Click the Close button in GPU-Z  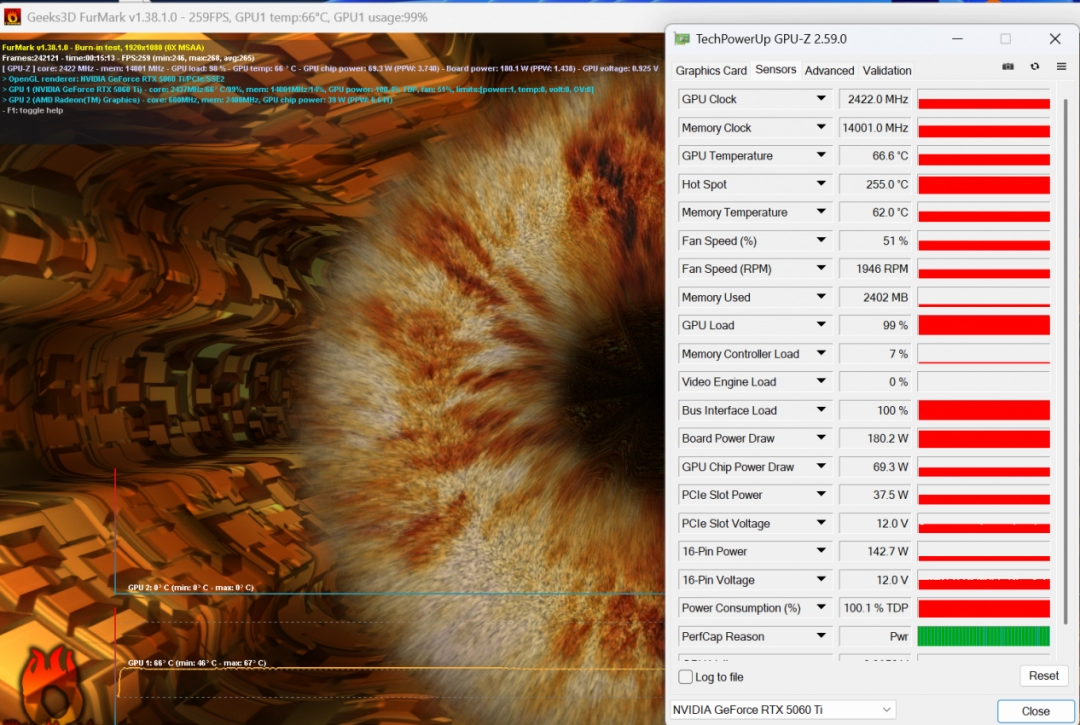[x=1035, y=711]
